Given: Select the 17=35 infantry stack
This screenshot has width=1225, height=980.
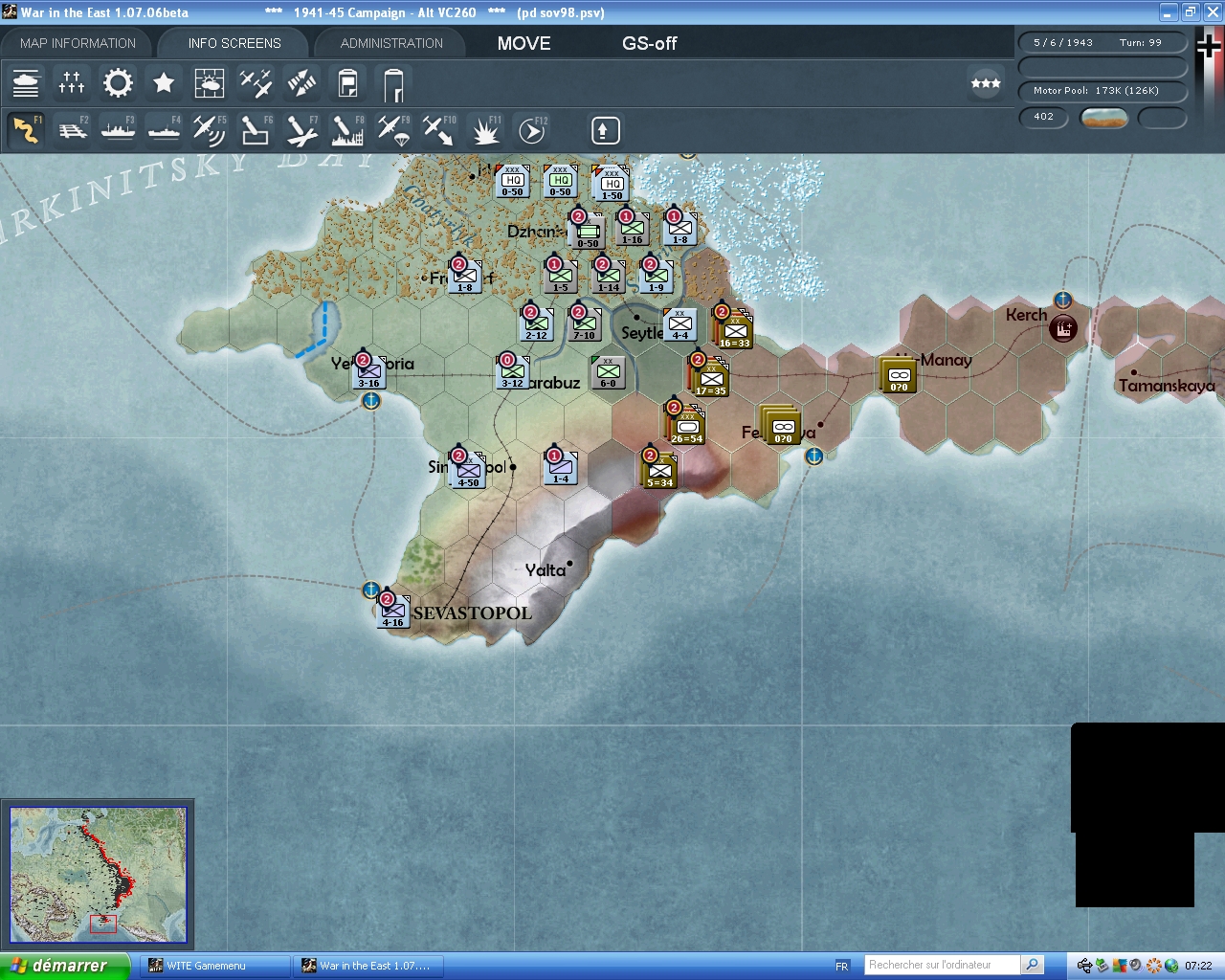Looking at the screenshot, I should pyautogui.click(x=710, y=377).
